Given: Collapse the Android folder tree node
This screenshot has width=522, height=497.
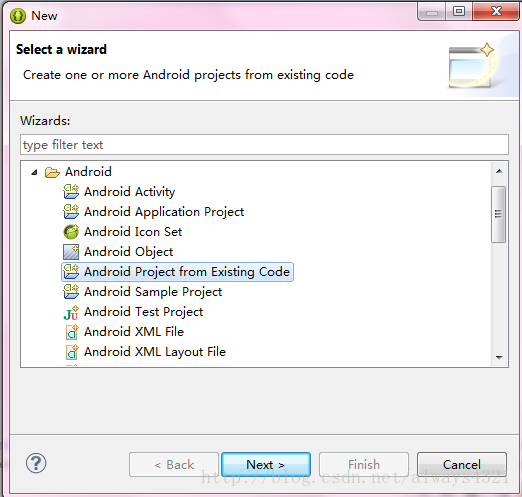Looking at the screenshot, I should [x=34, y=172].
